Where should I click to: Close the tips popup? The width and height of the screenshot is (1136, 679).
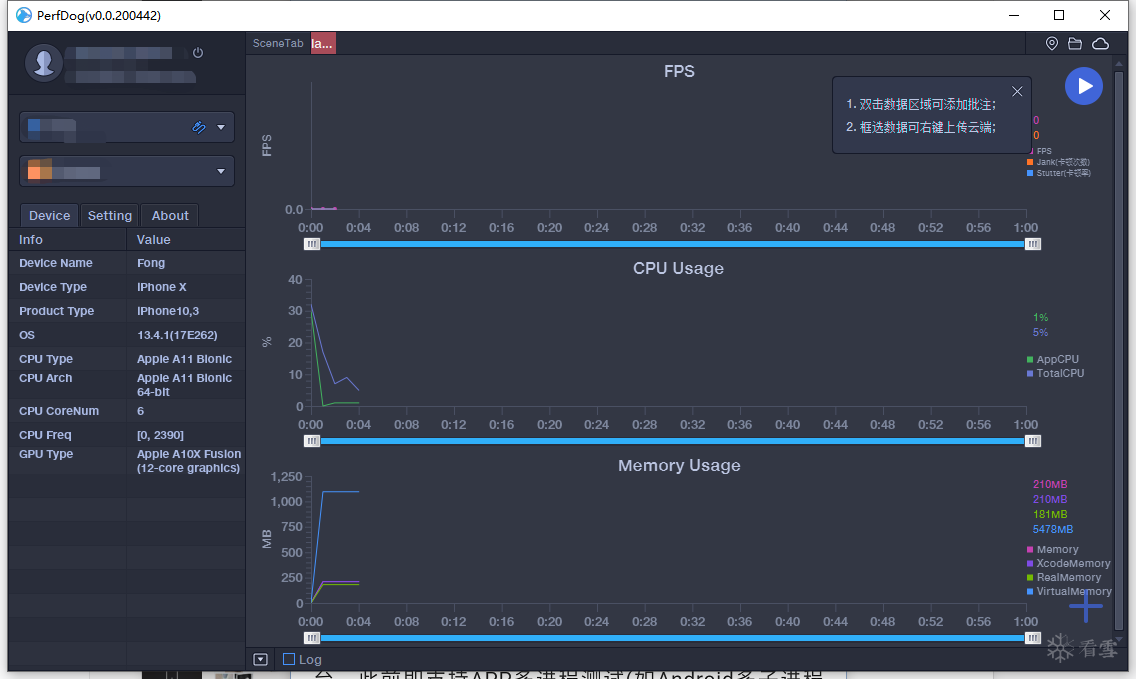[1017, 91]
